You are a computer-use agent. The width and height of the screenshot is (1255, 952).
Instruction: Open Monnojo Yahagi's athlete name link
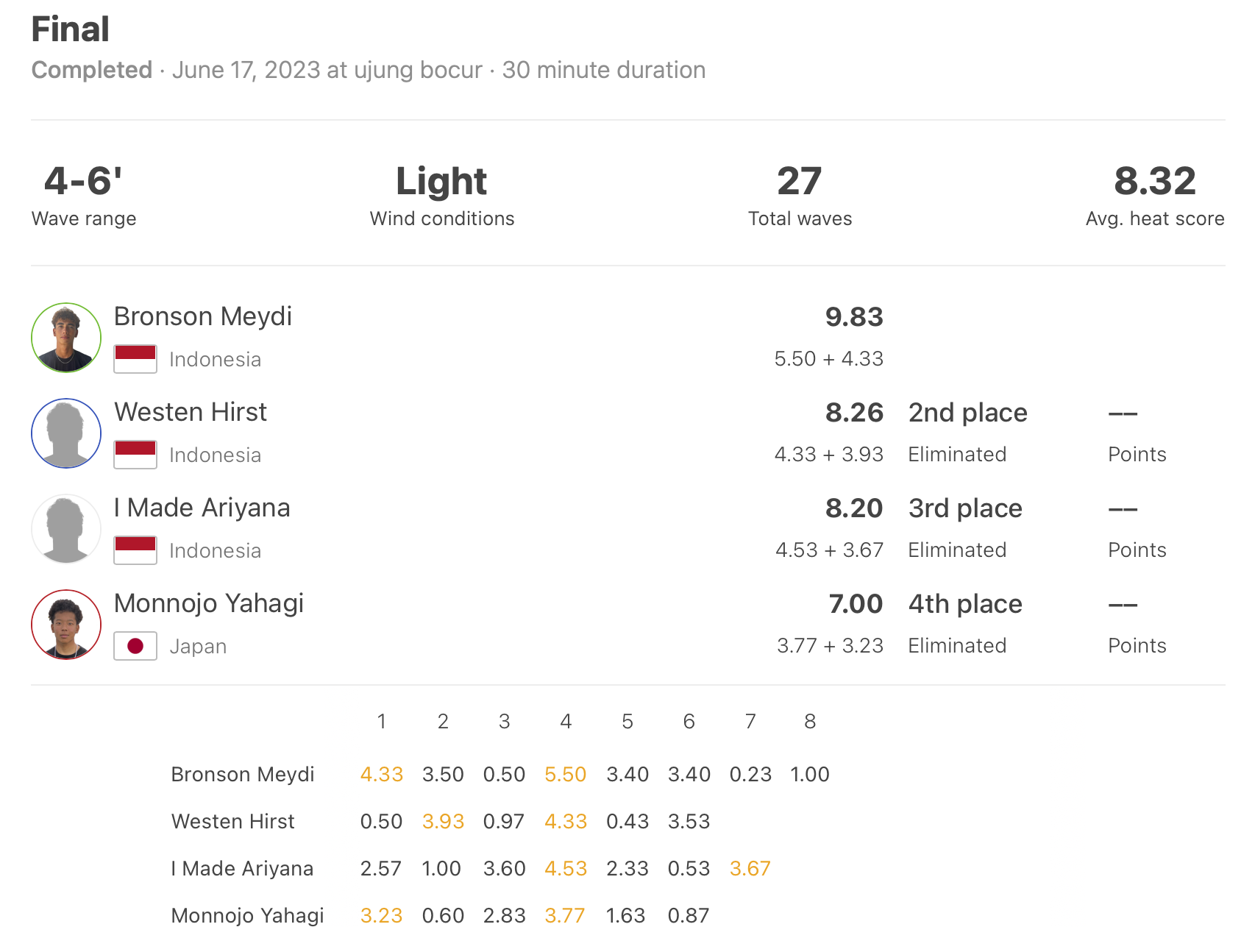tap(209, 604)
